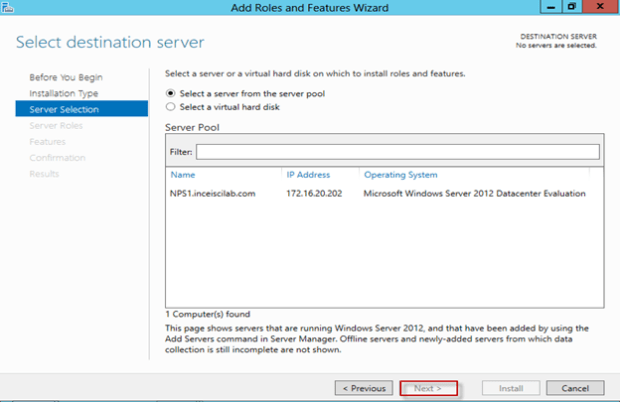Image resolution: width=620 pixels, height=402 pixels.
Task: Sort by the Operating System column header
Action: 400,174
